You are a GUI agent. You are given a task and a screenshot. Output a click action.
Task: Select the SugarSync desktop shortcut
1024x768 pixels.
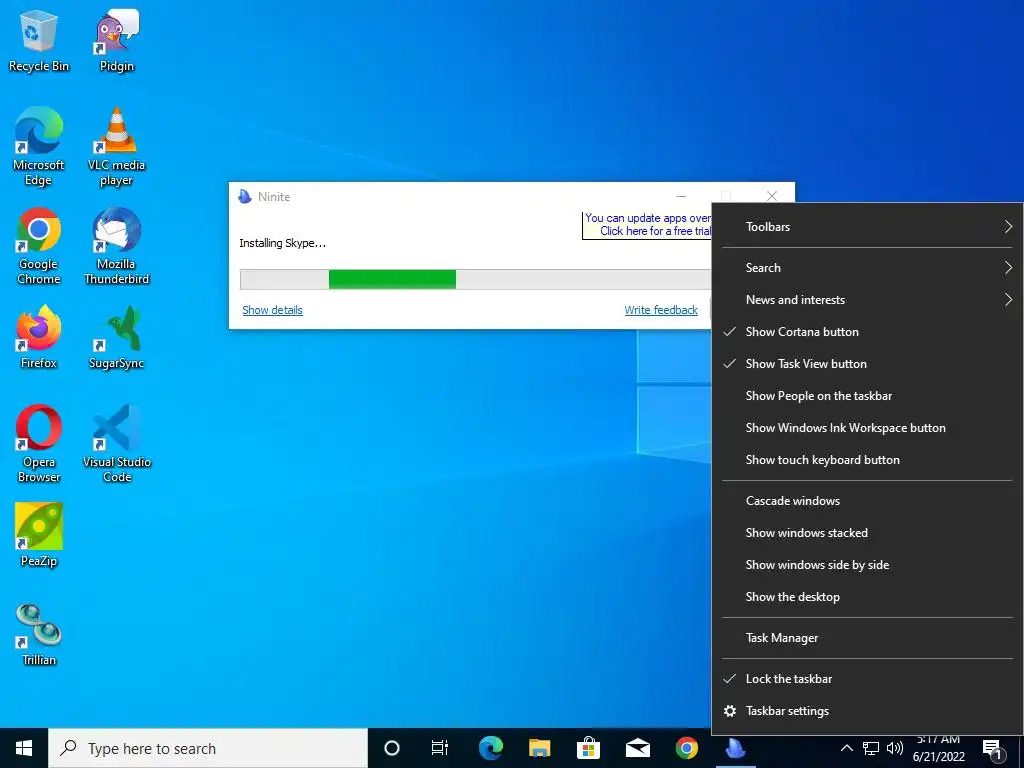(x=116, y=338)
